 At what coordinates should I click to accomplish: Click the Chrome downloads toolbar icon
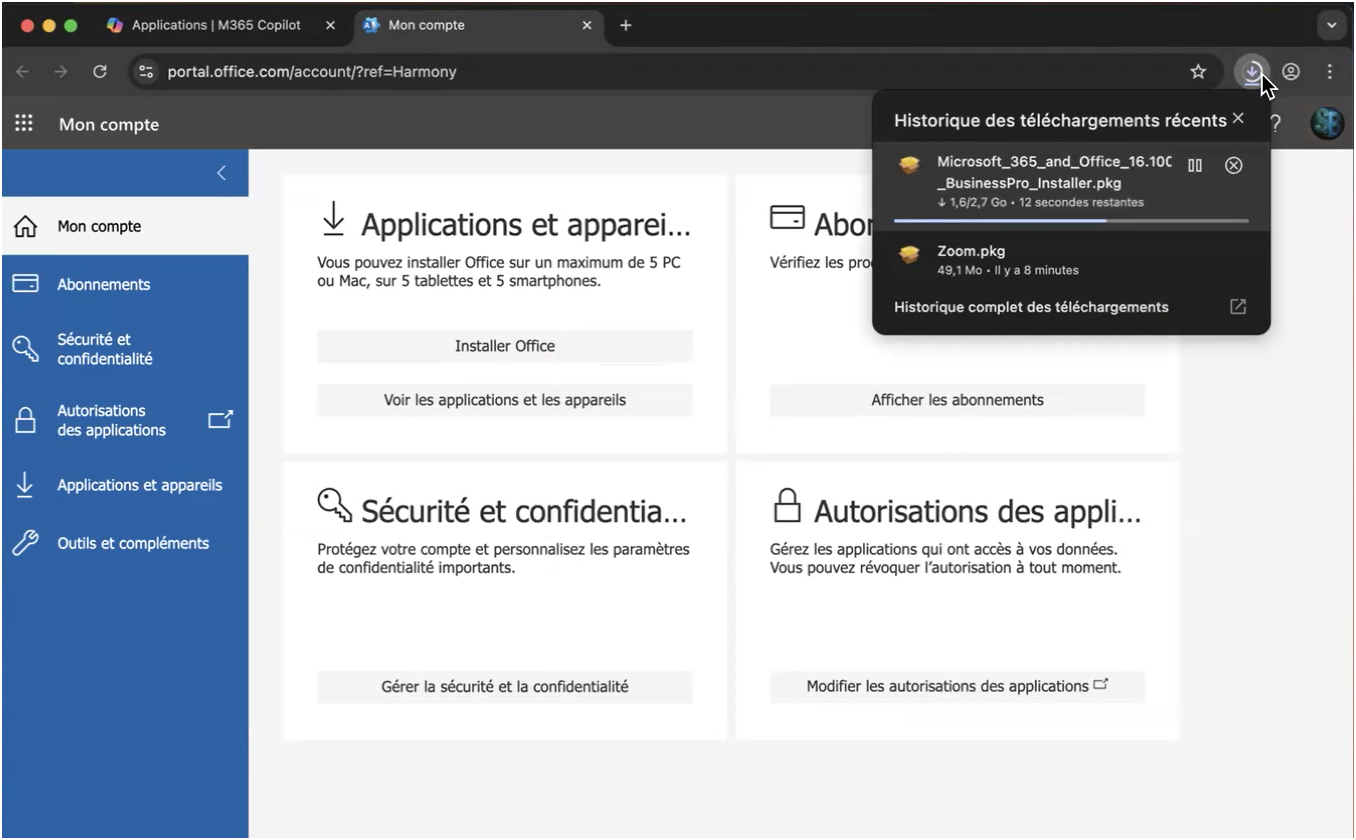click(x=1251, y=72)
